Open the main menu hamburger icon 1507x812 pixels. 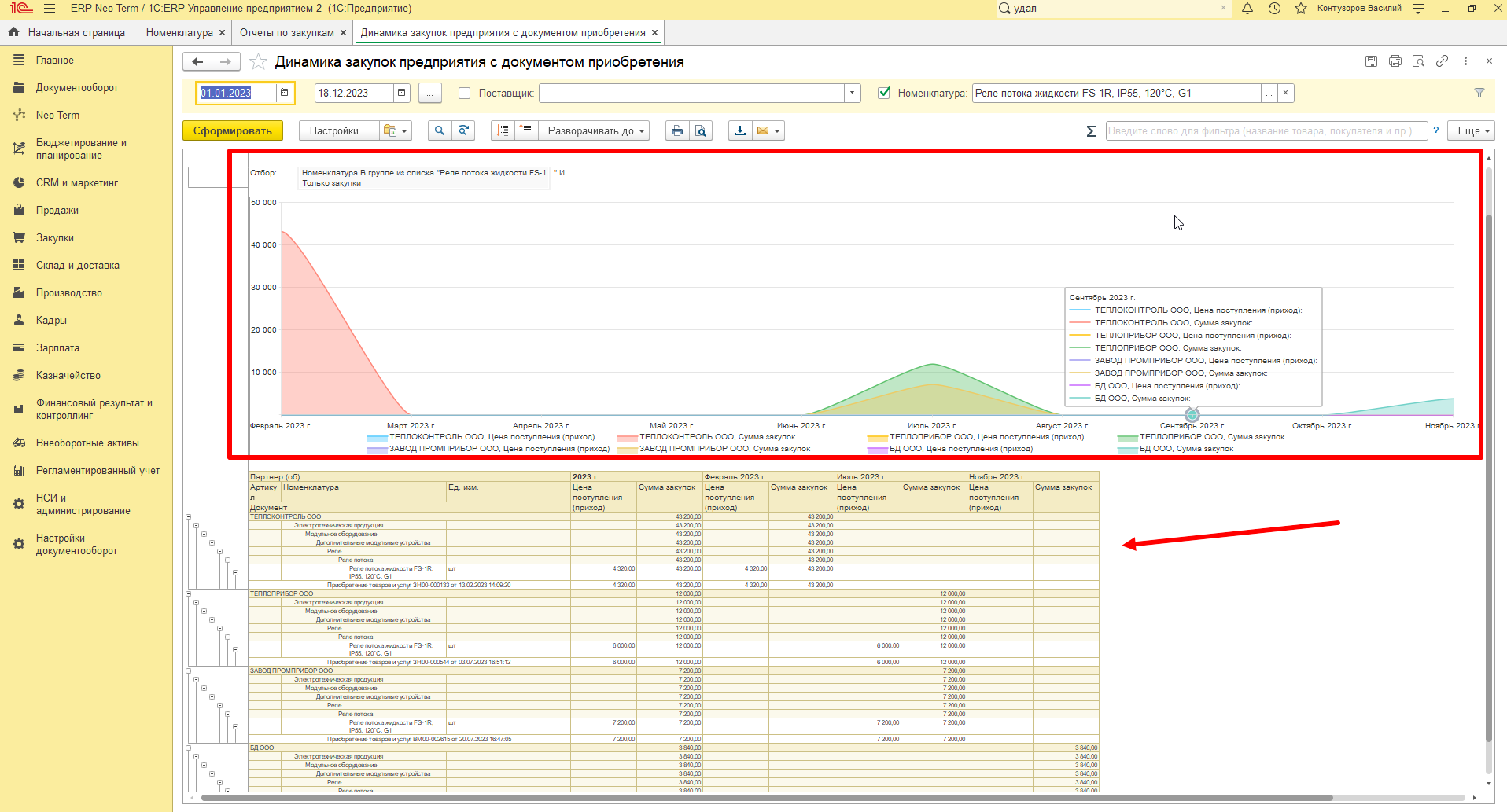click(50, 9)
